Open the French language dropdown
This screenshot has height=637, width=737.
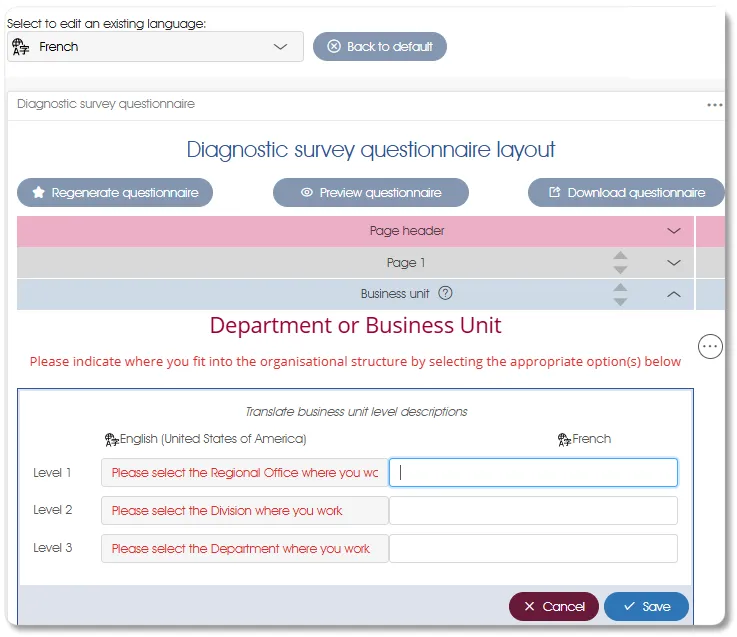[155, 47]
